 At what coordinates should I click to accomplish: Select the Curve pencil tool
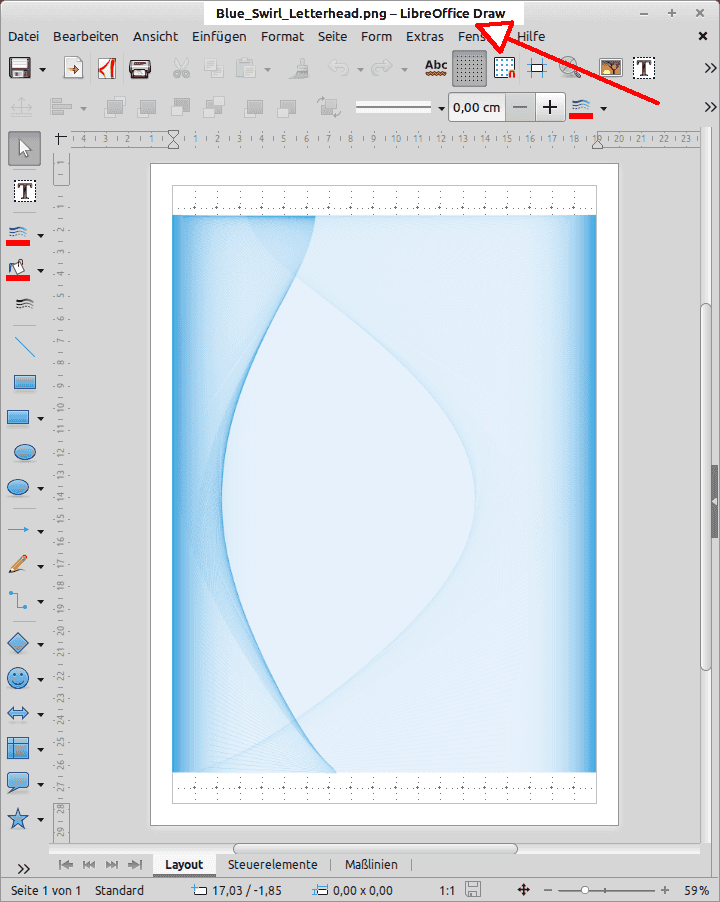(x=18, y=564)
